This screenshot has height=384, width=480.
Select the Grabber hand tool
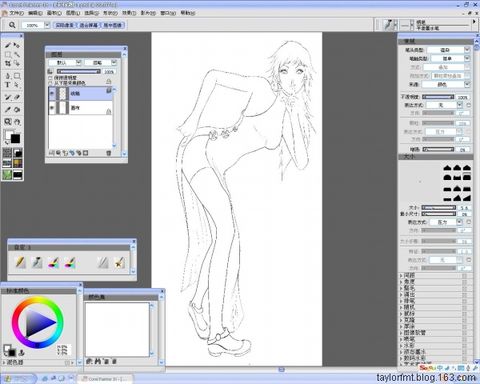[x=17, y=122]
